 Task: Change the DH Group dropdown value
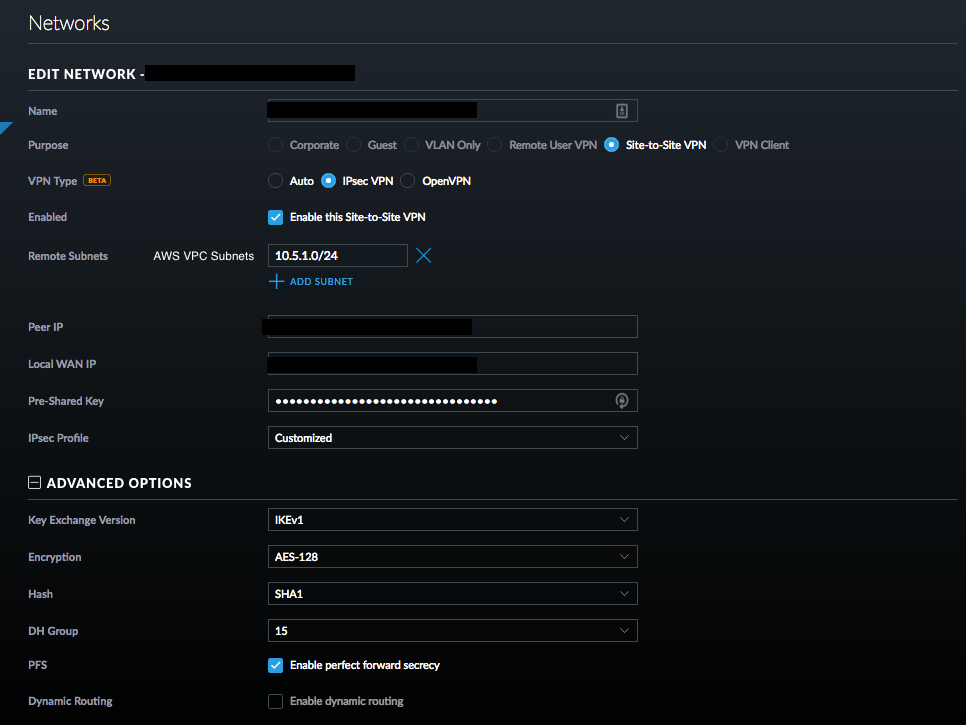[452, 631]
